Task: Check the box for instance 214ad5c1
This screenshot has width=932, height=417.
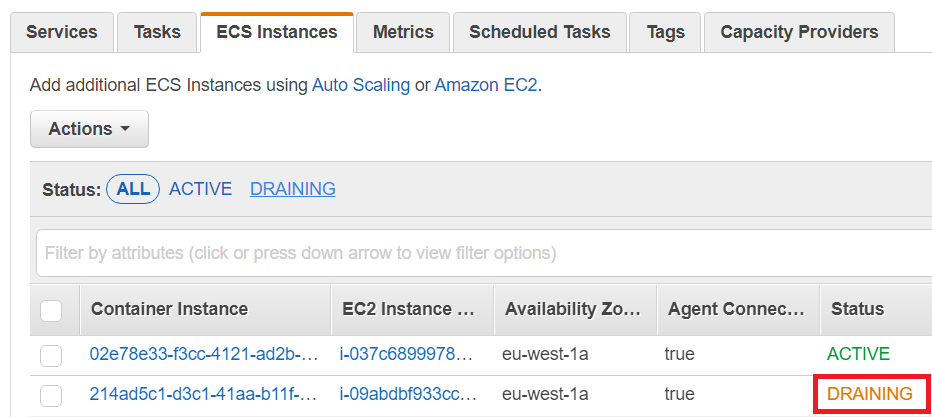Action: (51, 395)
